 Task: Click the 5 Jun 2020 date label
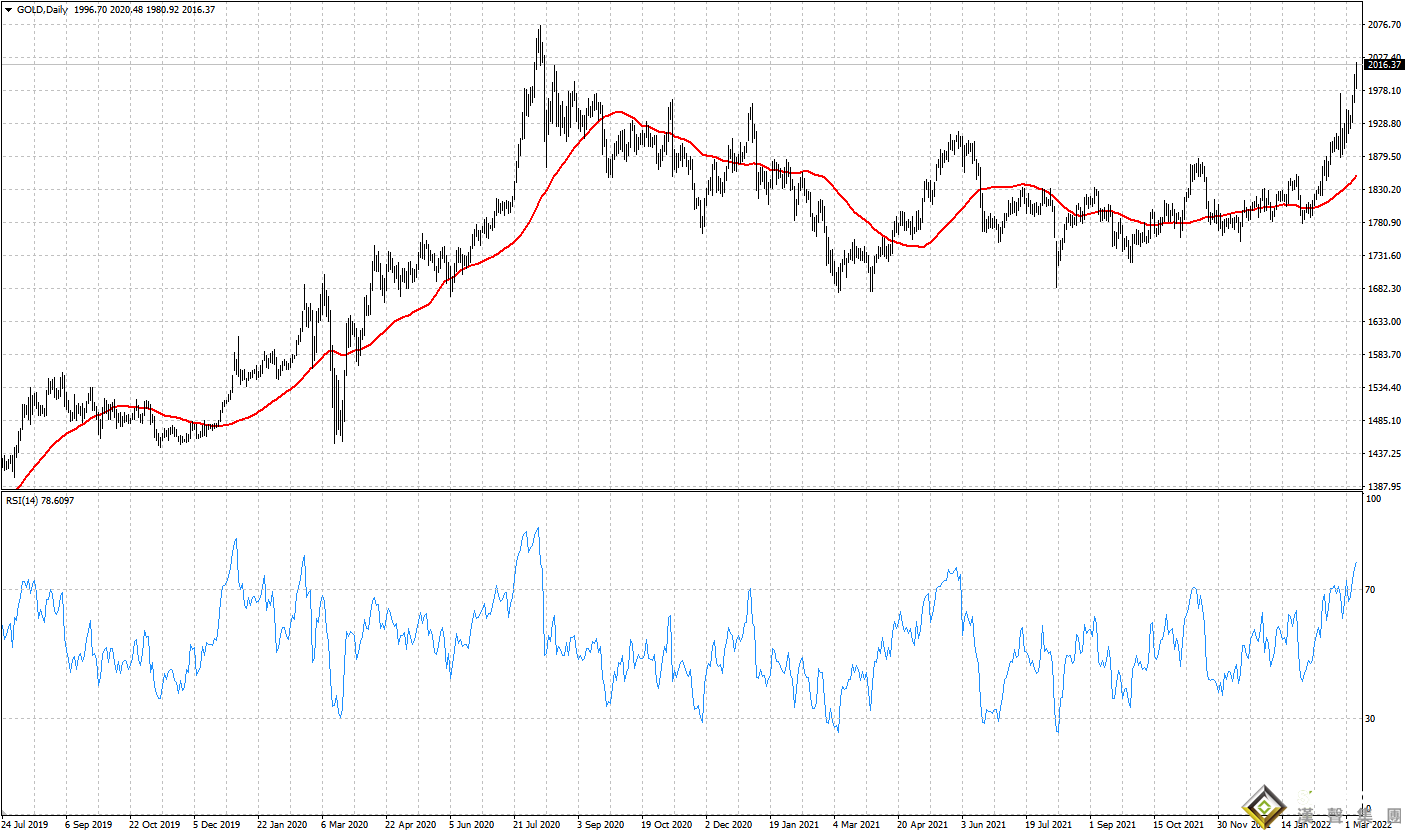pyautogui.click(x=471, y=825)
